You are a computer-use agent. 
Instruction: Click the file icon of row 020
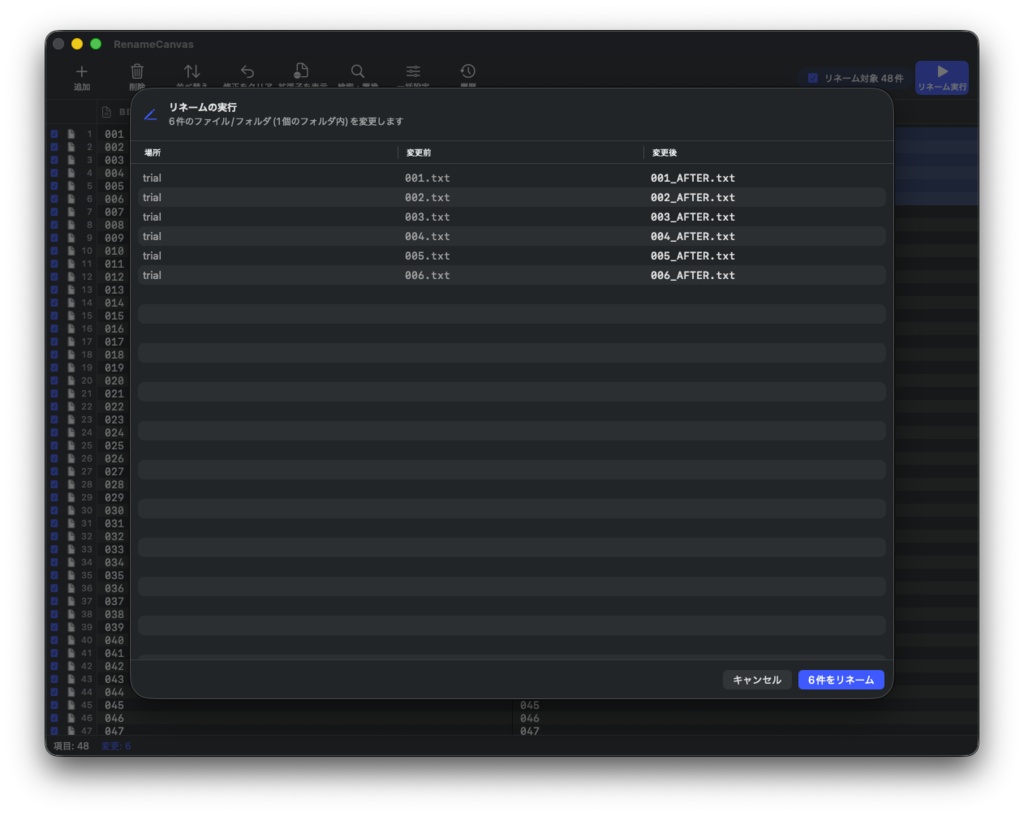(x=71, y=381)
